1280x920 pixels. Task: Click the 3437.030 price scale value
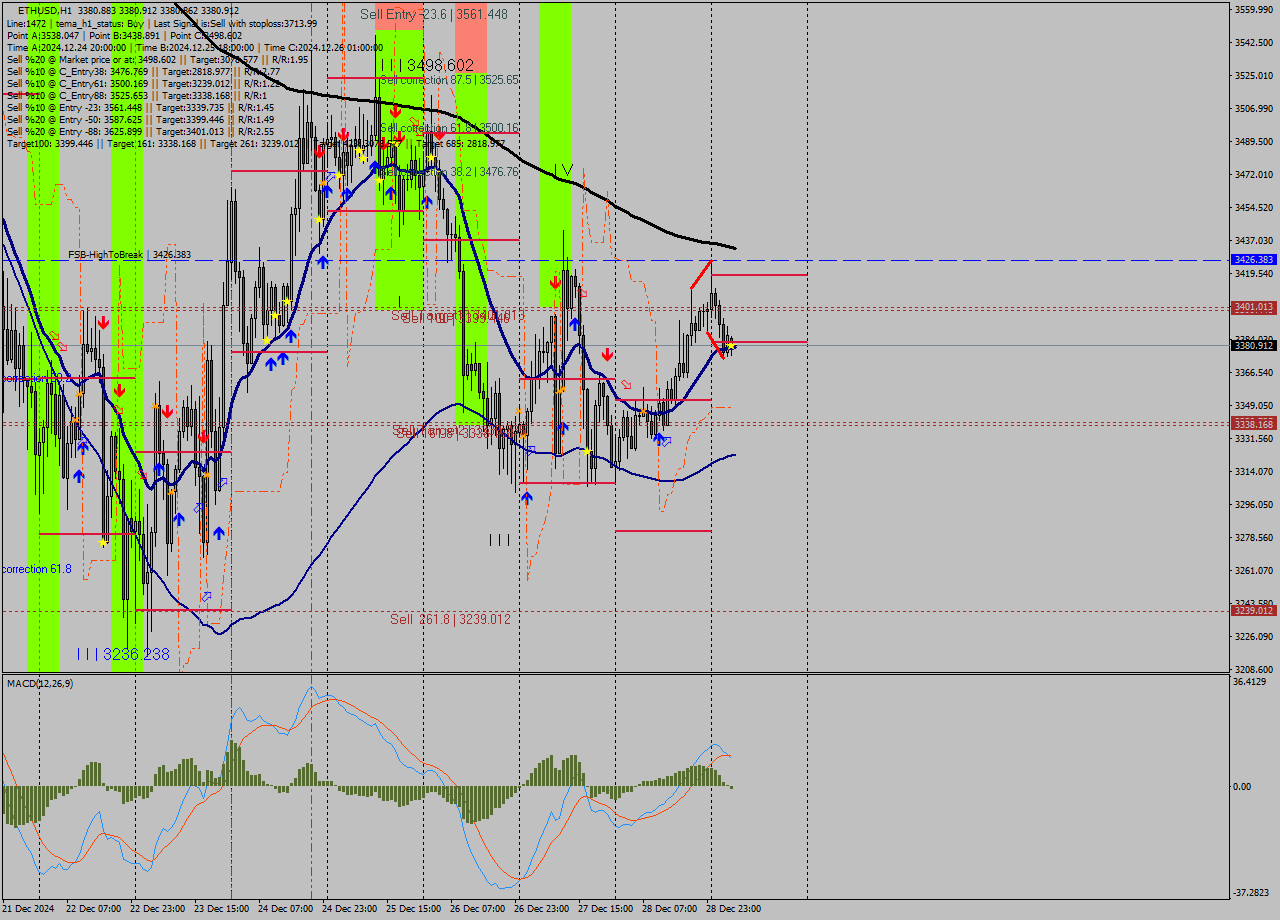[x=1254, y=241]
